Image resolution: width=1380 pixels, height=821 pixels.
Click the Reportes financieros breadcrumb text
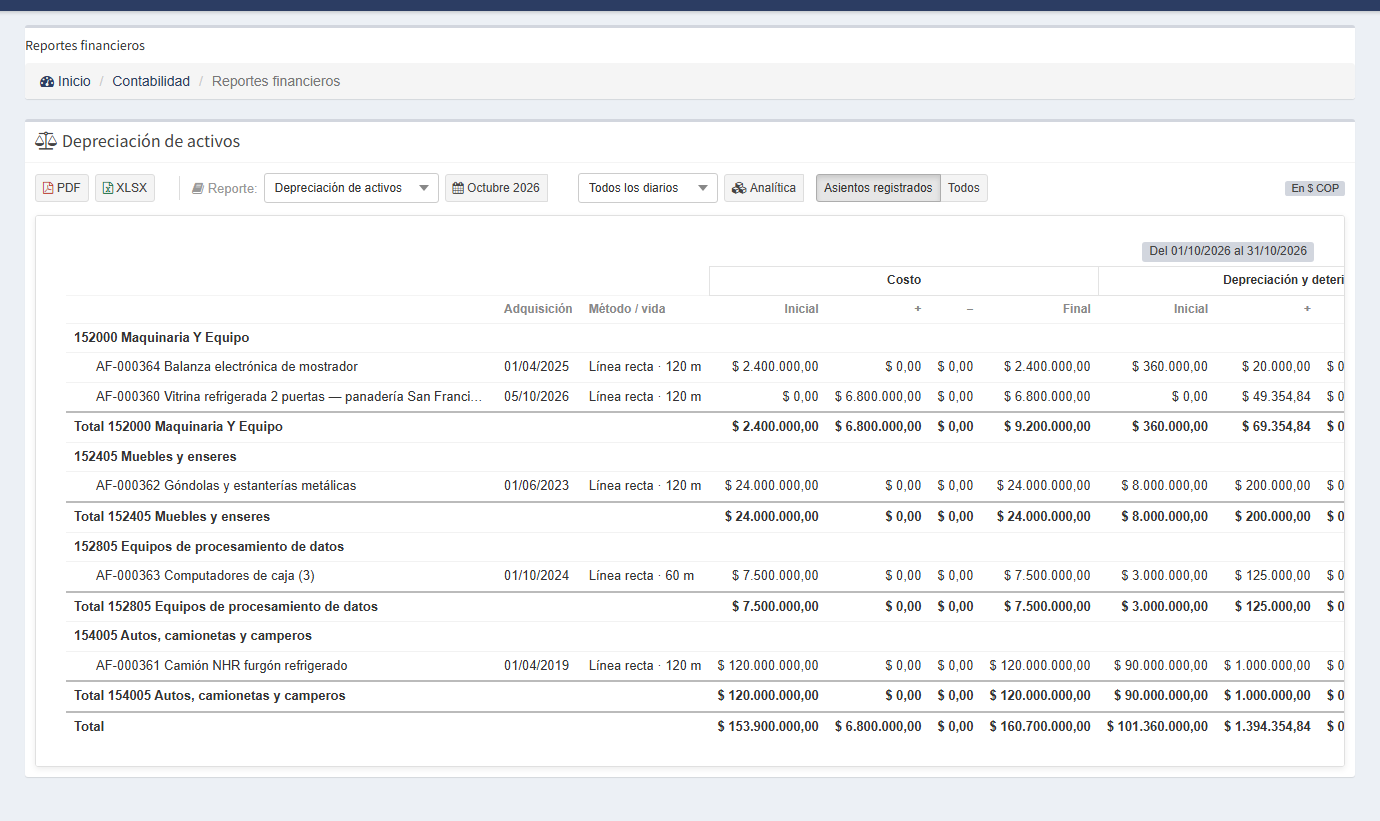[x=276, y=81]
